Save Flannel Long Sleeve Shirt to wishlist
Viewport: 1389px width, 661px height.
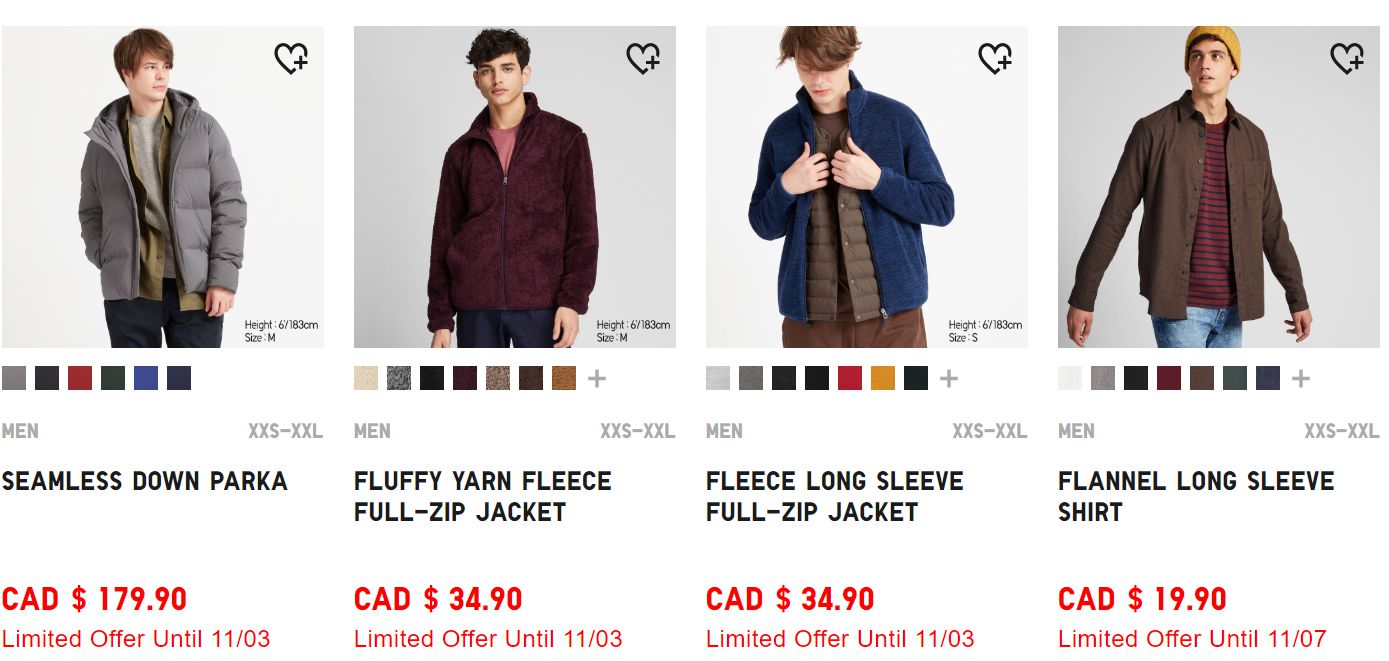click(x=1347, y=59)
